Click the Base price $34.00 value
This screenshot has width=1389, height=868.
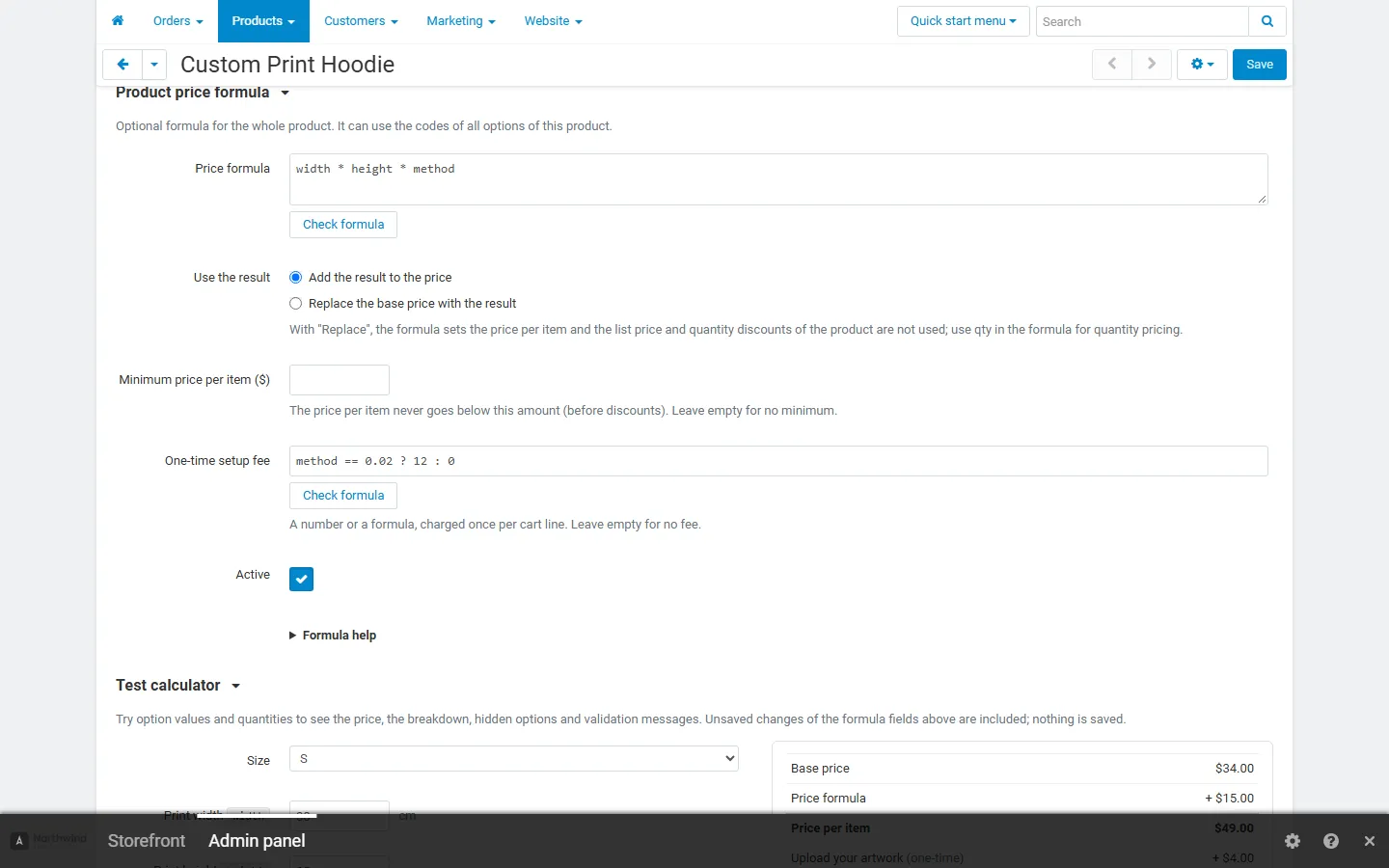coord(1235,769)
